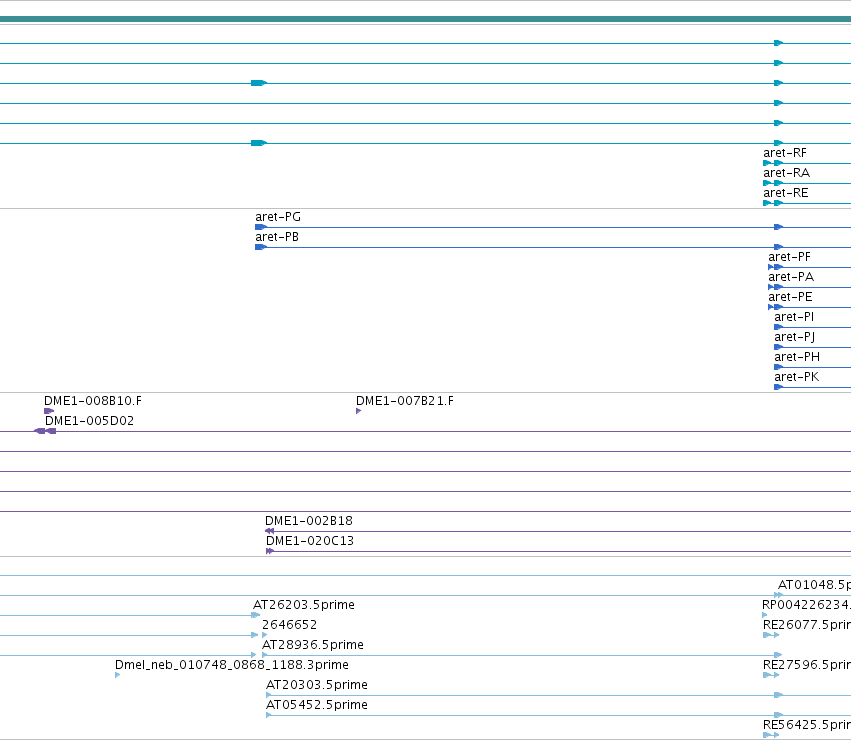851x740 pixels.
Task: Select the AT26203.5prime EST label
Action: pyautogui.click(x=304, y=605)
